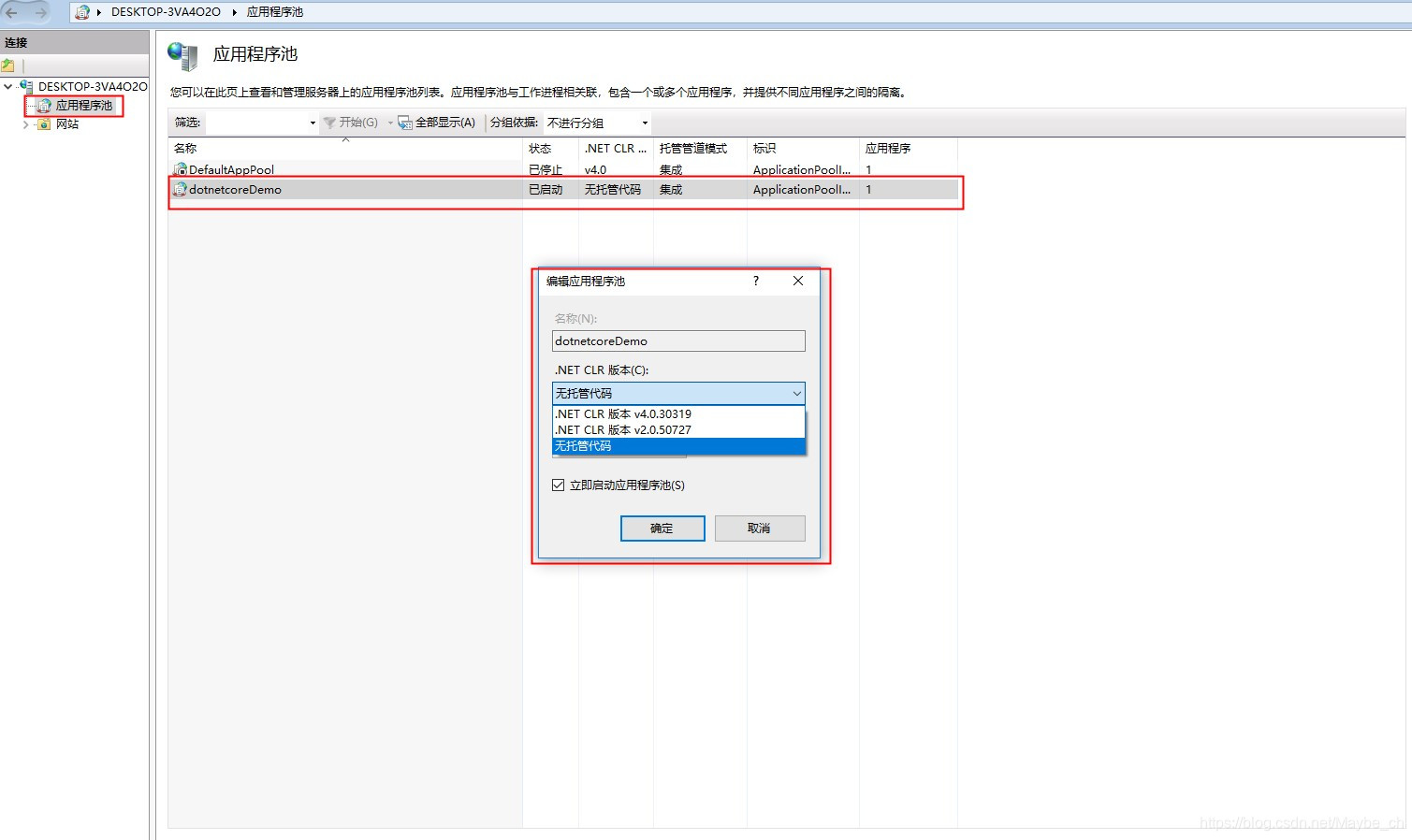Image resolution: width=1412 pixels, height=840 pixels.
Task: Open the filter field dropdown arrow
Action: click(313, 123)
